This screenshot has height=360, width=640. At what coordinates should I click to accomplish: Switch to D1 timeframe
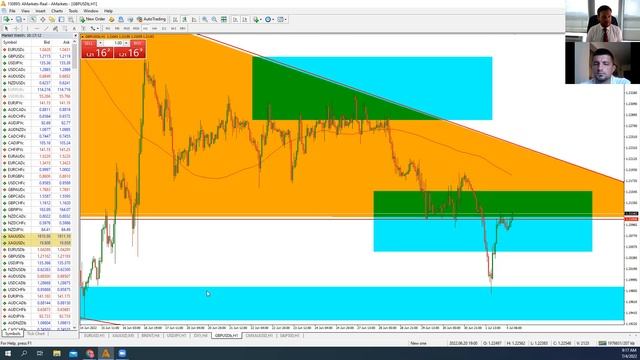(x=164, y=29)
